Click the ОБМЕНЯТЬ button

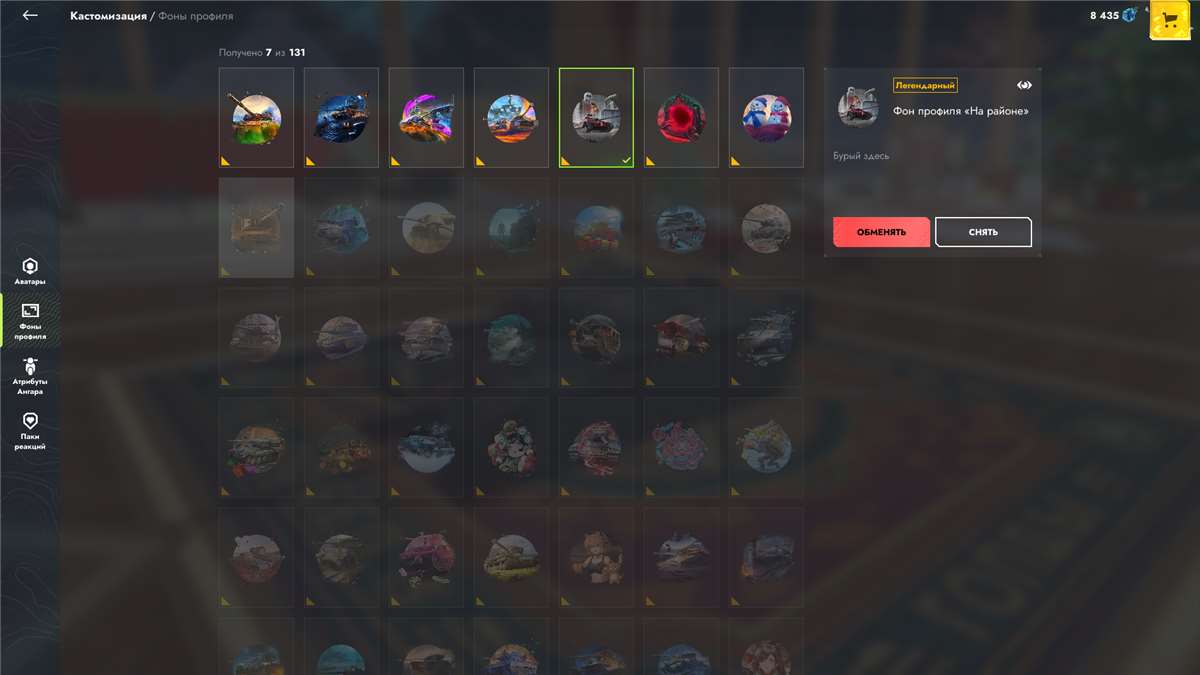[x=881, y=232]
